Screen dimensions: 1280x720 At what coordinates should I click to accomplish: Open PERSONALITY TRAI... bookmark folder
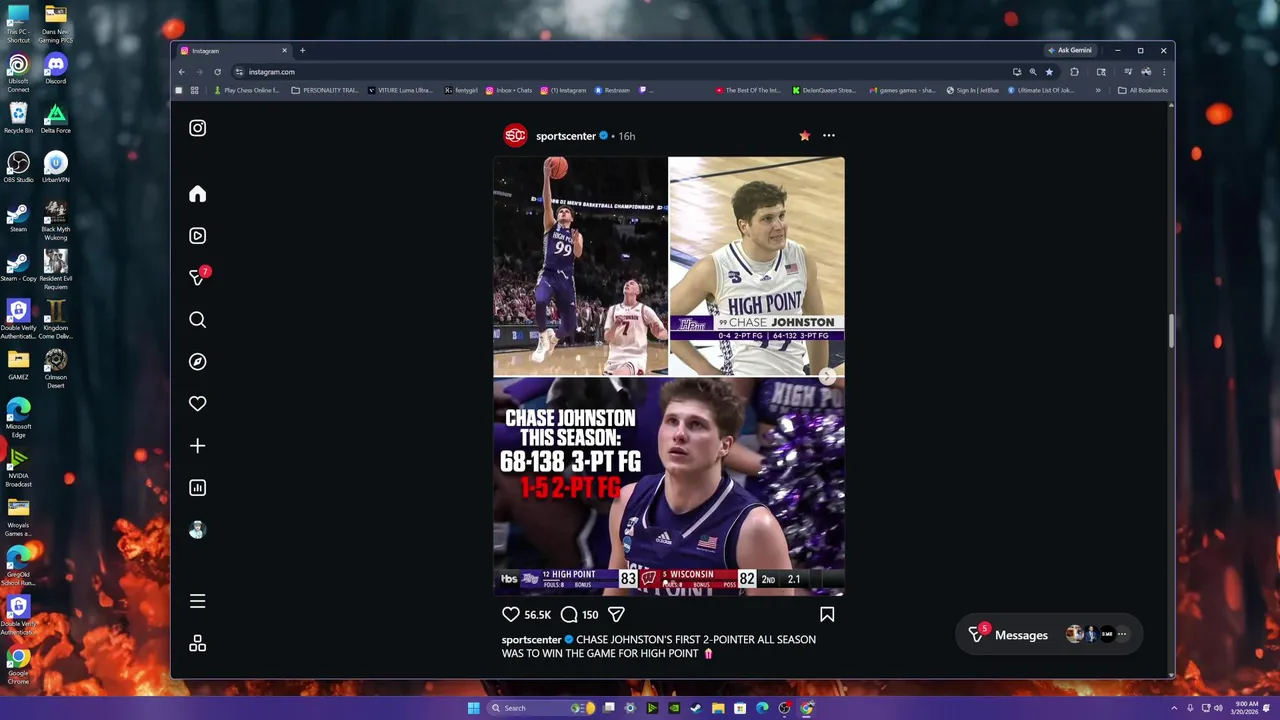[325, 90]
